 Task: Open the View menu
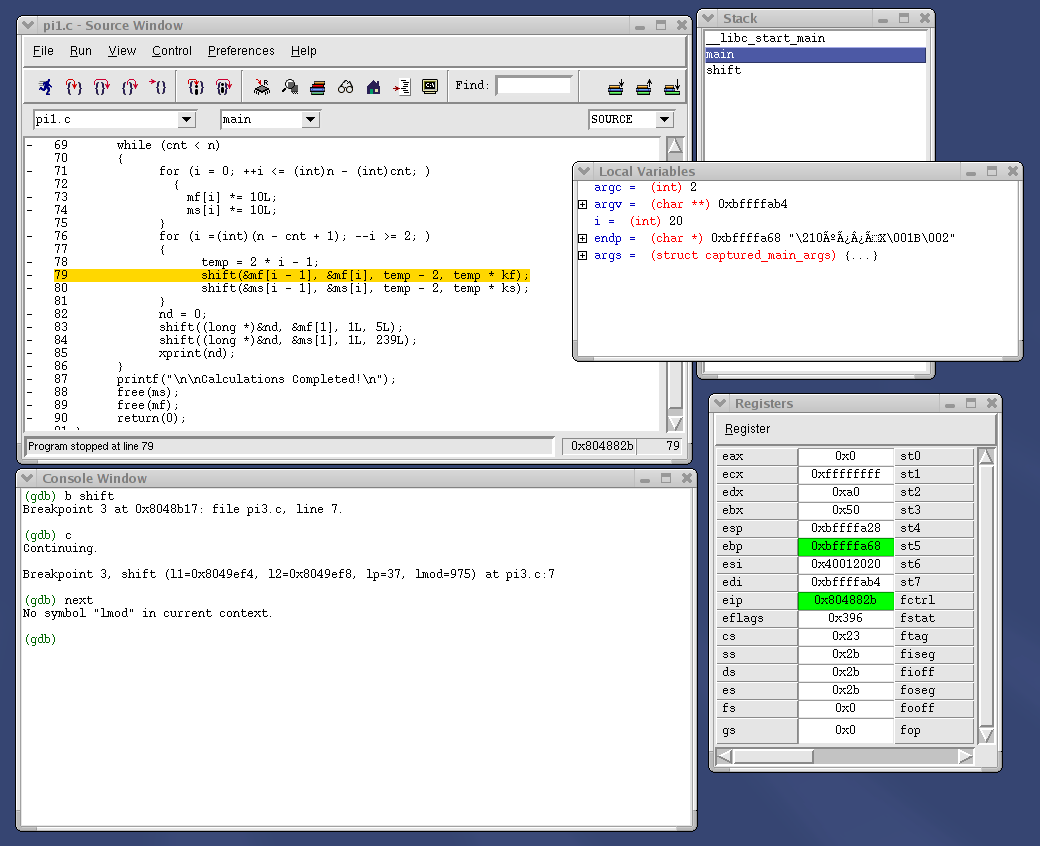(122, 51)
